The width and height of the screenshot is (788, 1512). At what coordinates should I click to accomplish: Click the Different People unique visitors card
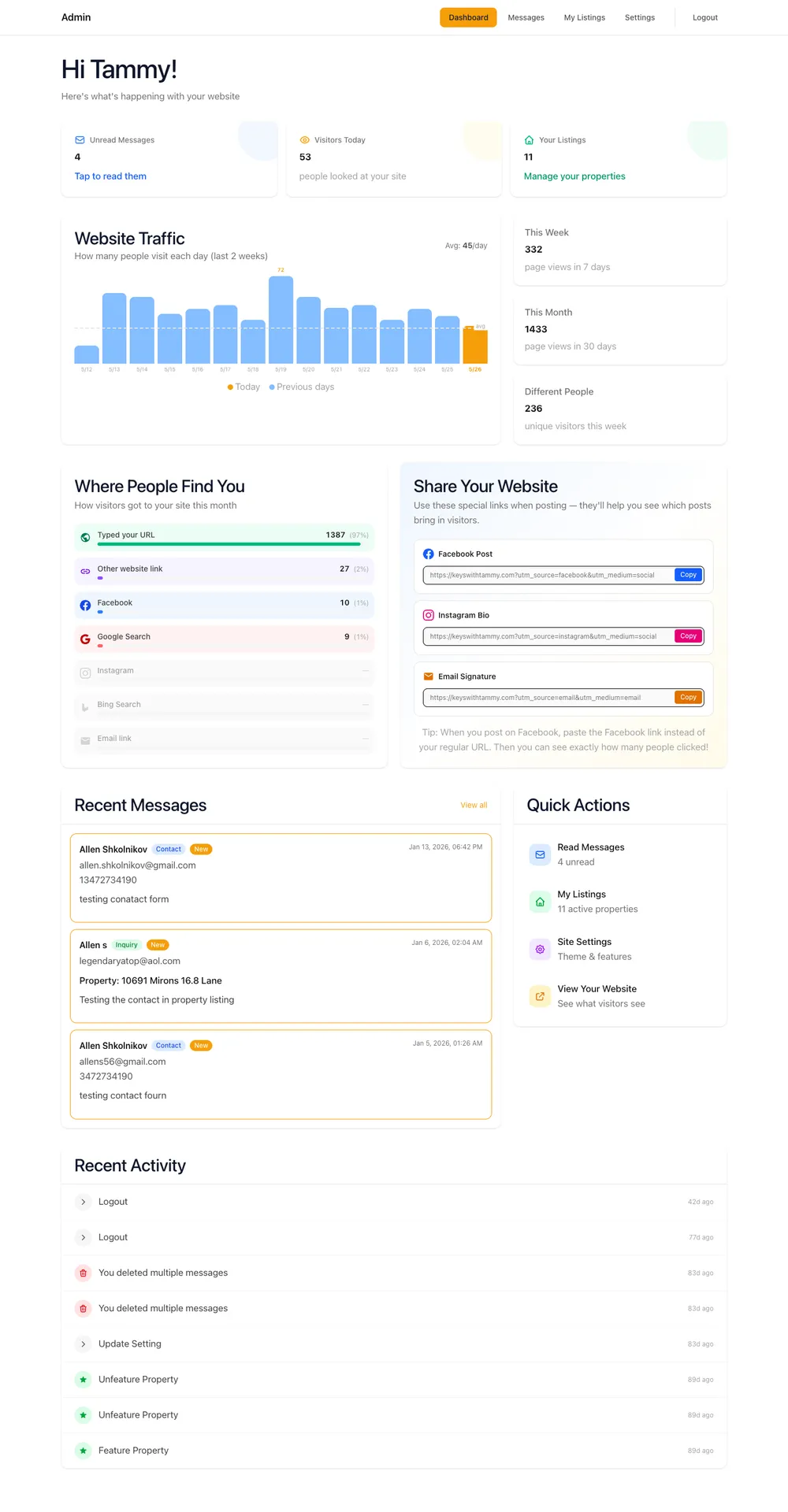[620, 409]
